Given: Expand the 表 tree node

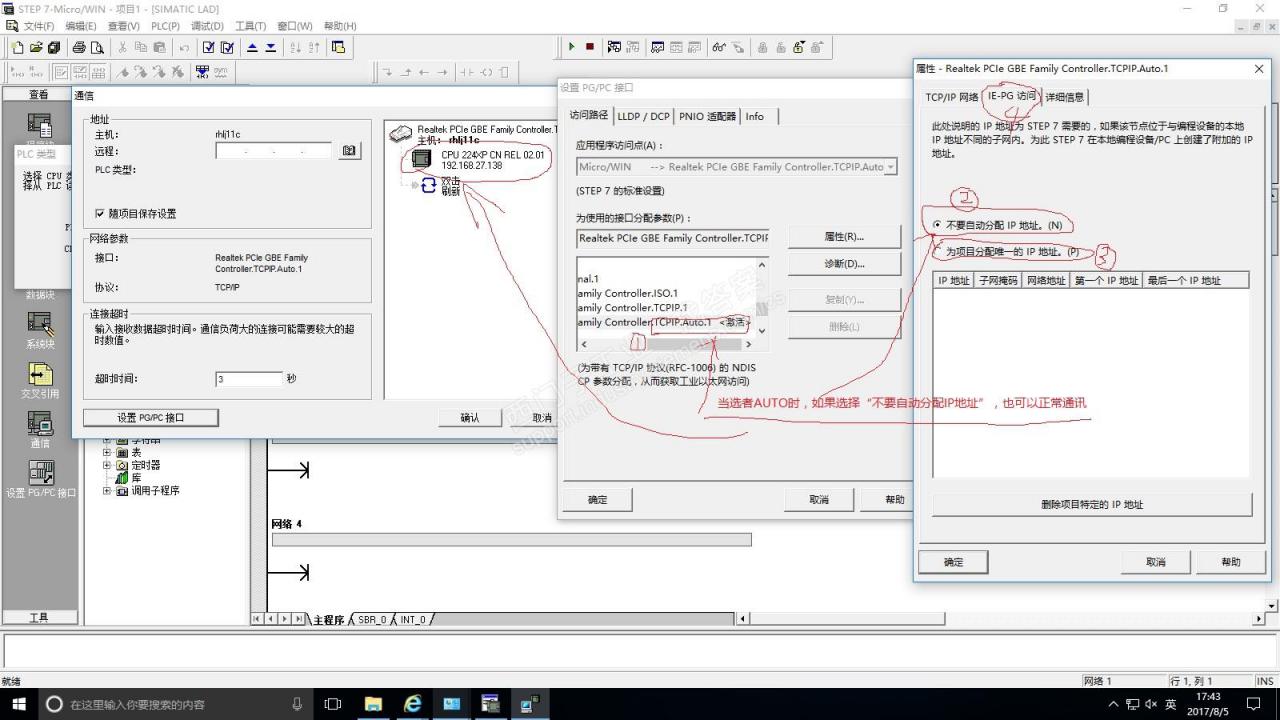Looking at the screenshot, I should point(107,453).
